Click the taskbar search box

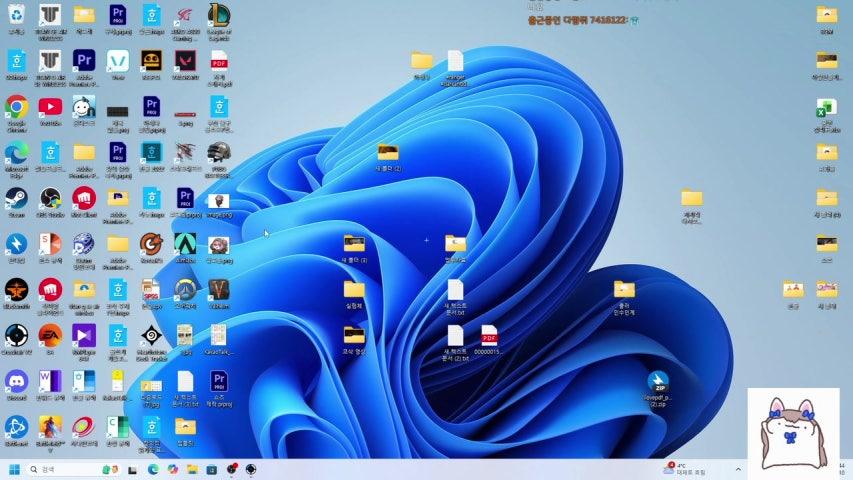(x=60, y=469)
